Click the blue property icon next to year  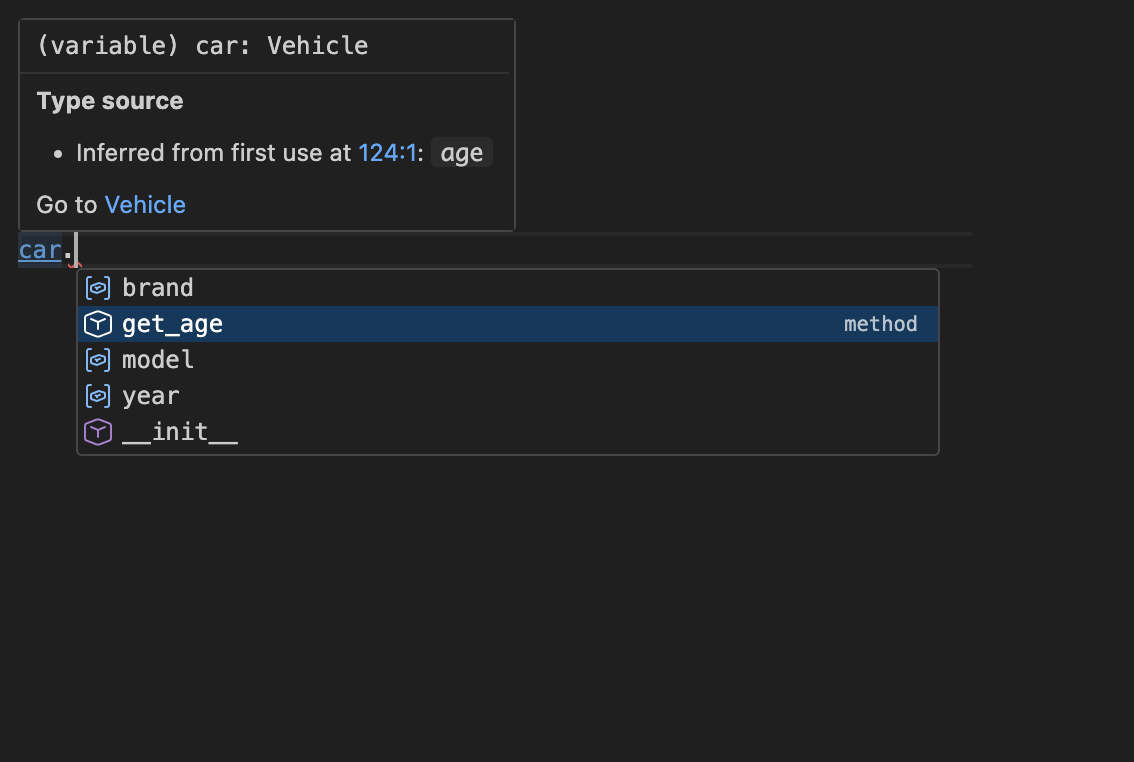pyautogui.click(x=97, y=395)
